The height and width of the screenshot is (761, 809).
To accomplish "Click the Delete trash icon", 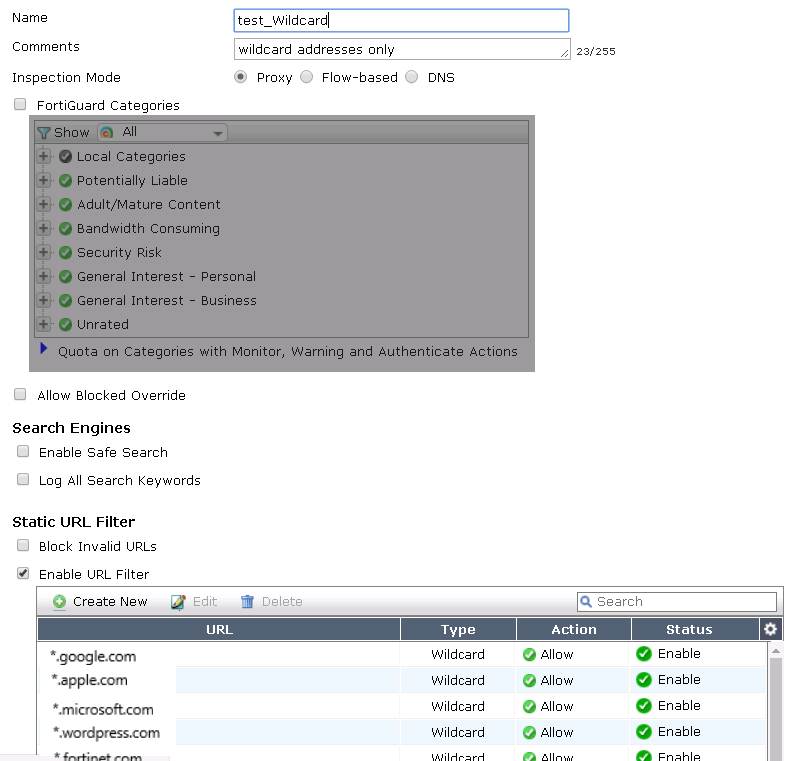I will (x=247, y=602).
